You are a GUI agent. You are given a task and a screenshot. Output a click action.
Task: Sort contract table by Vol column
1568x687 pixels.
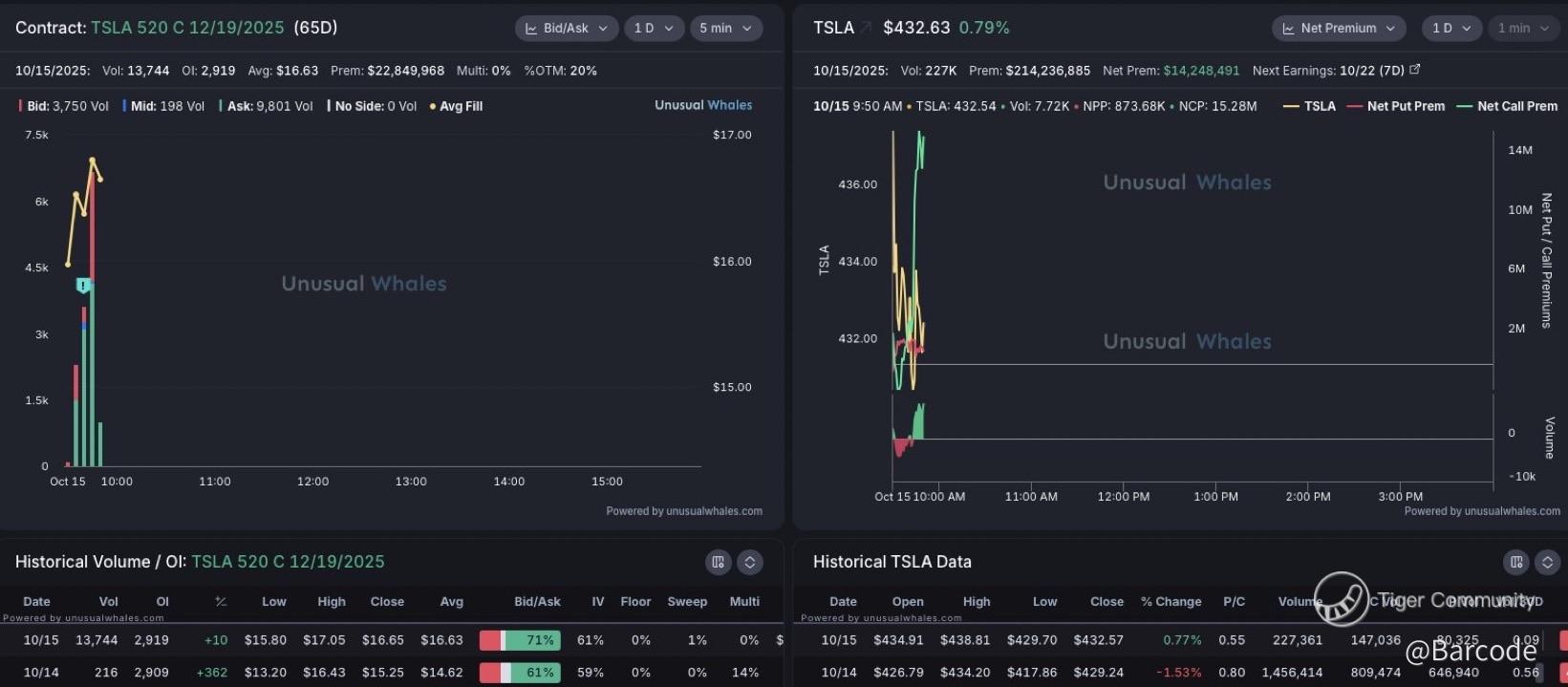[x=109, y=602]
